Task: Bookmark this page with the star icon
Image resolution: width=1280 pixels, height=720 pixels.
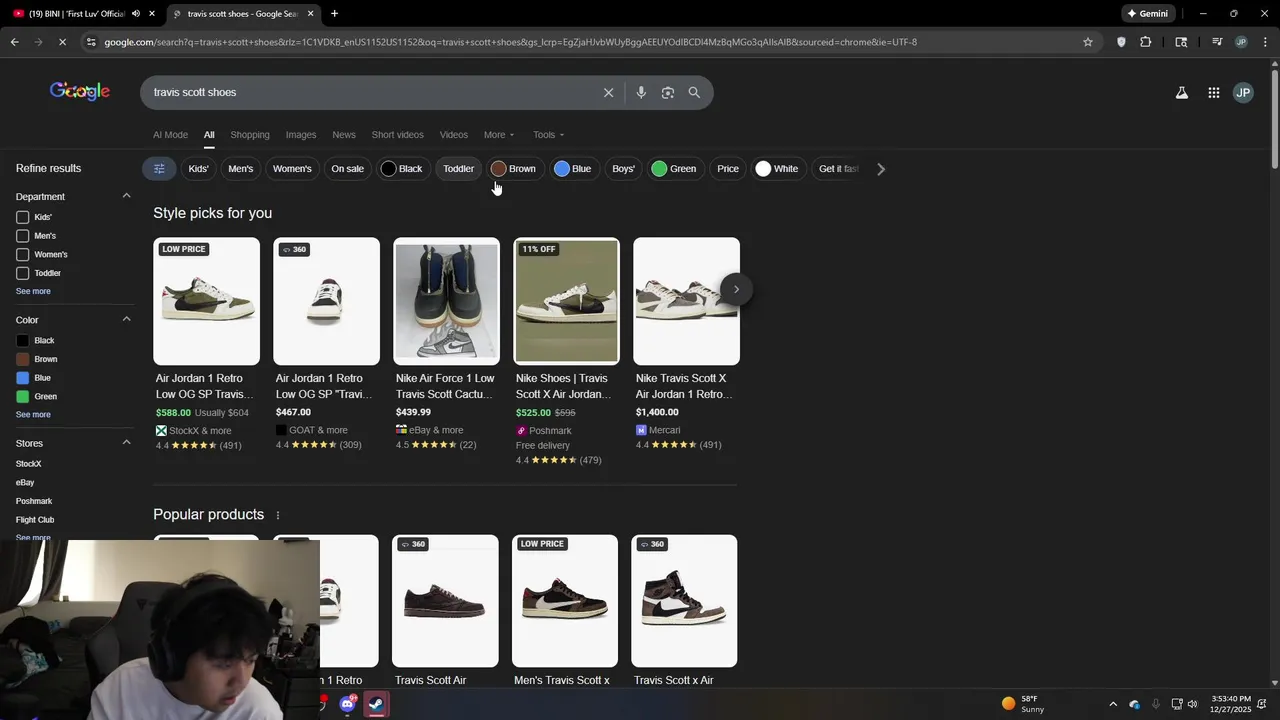Action: click(1088, 42)
